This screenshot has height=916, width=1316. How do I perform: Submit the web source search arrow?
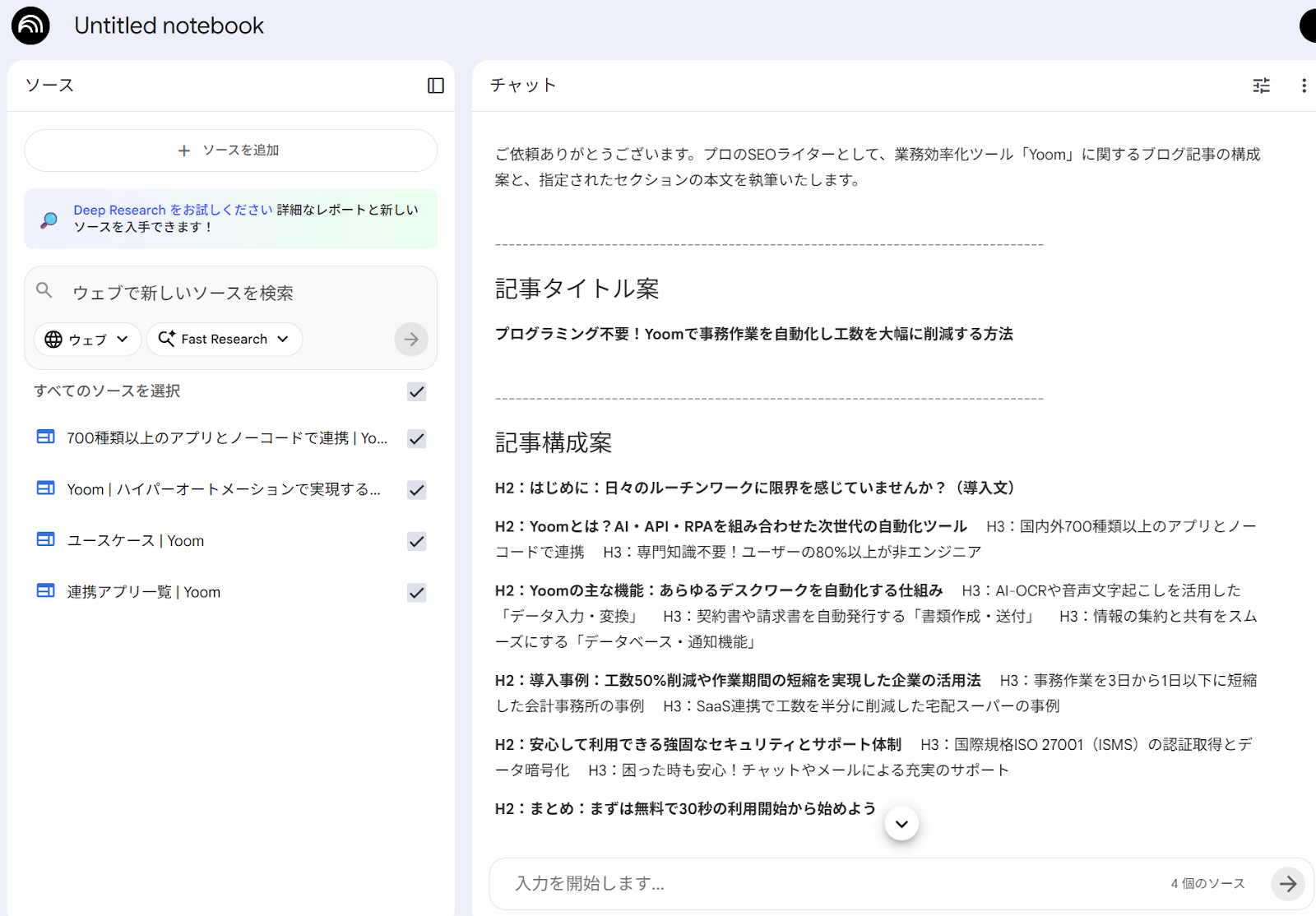[411, 340]
